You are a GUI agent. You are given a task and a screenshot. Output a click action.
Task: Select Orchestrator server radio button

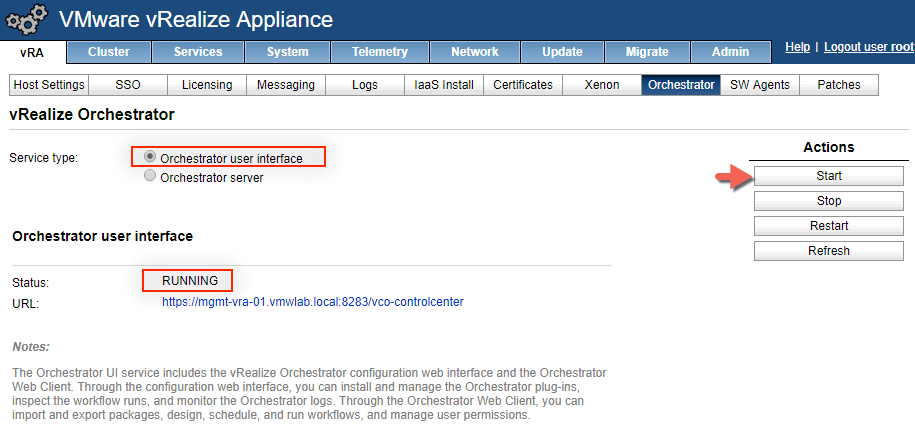[151, 176]
